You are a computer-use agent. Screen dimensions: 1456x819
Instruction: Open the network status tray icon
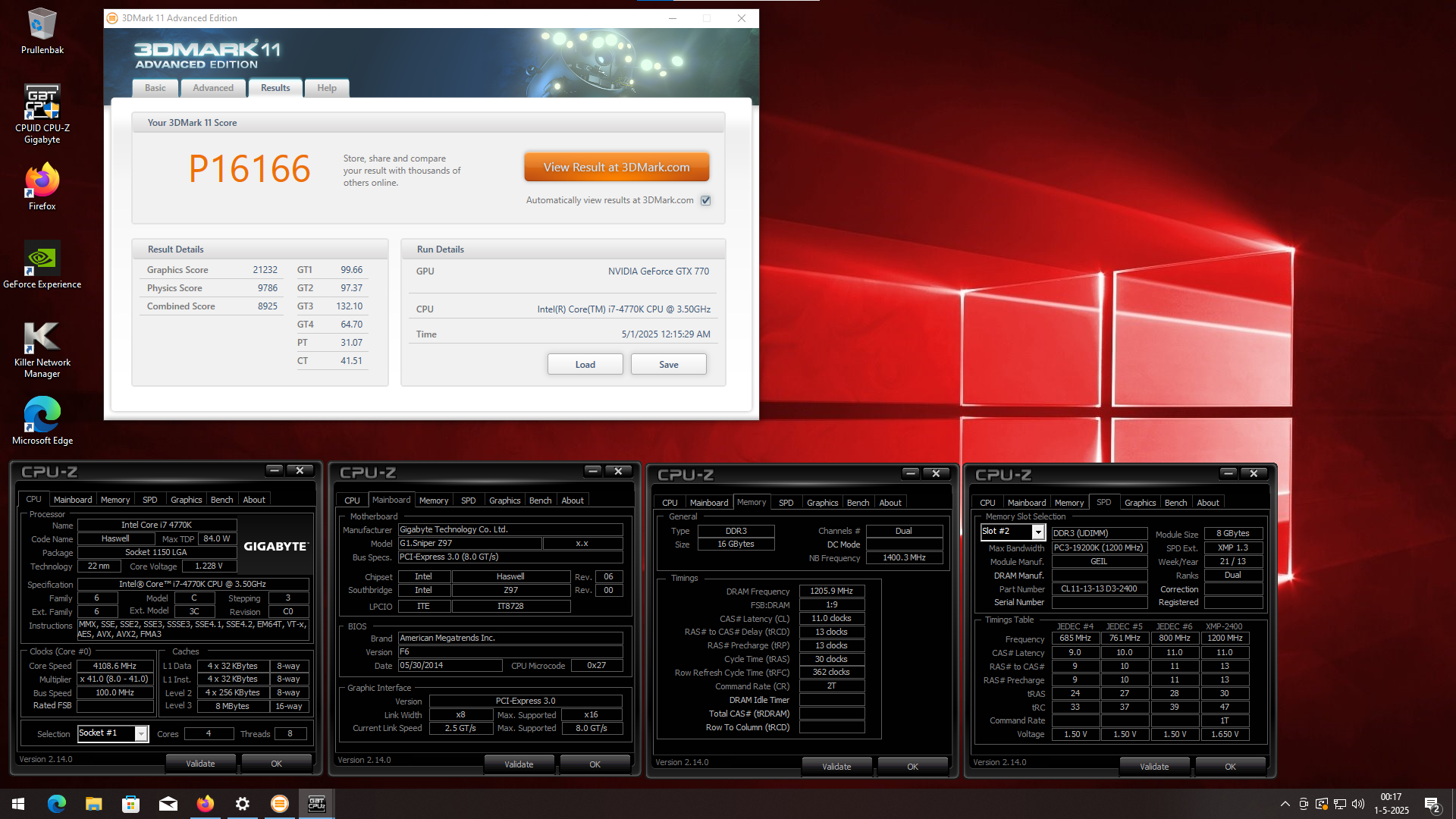click(1340, 804)
